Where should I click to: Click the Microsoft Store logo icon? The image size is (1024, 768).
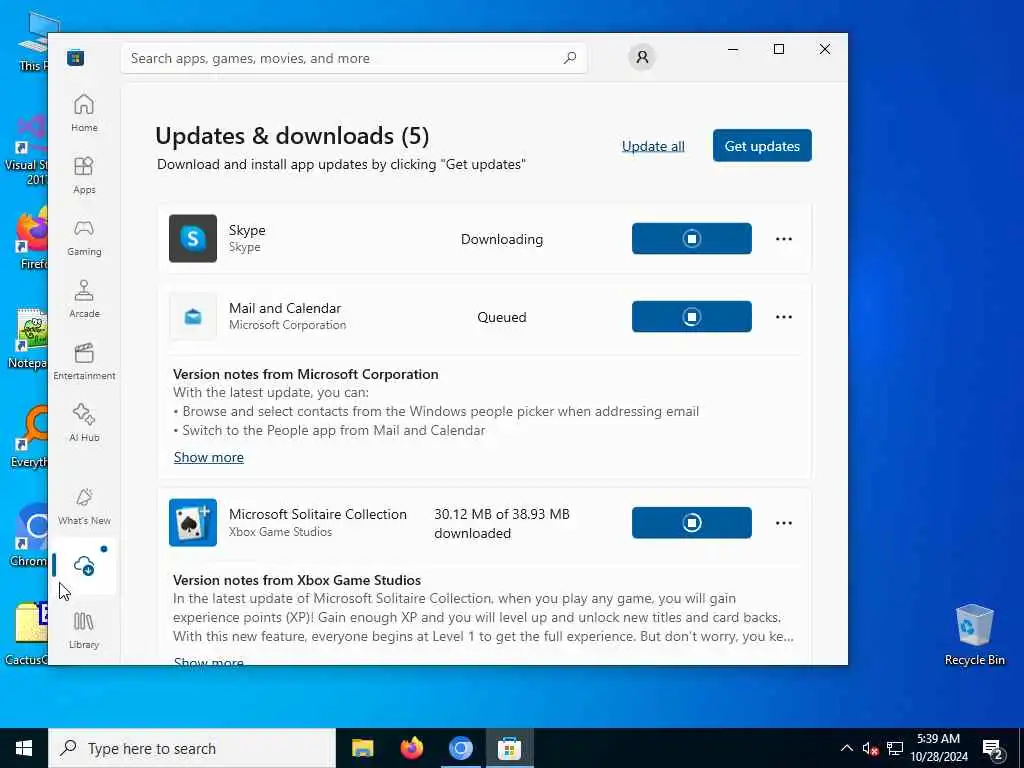pos(75,58)
